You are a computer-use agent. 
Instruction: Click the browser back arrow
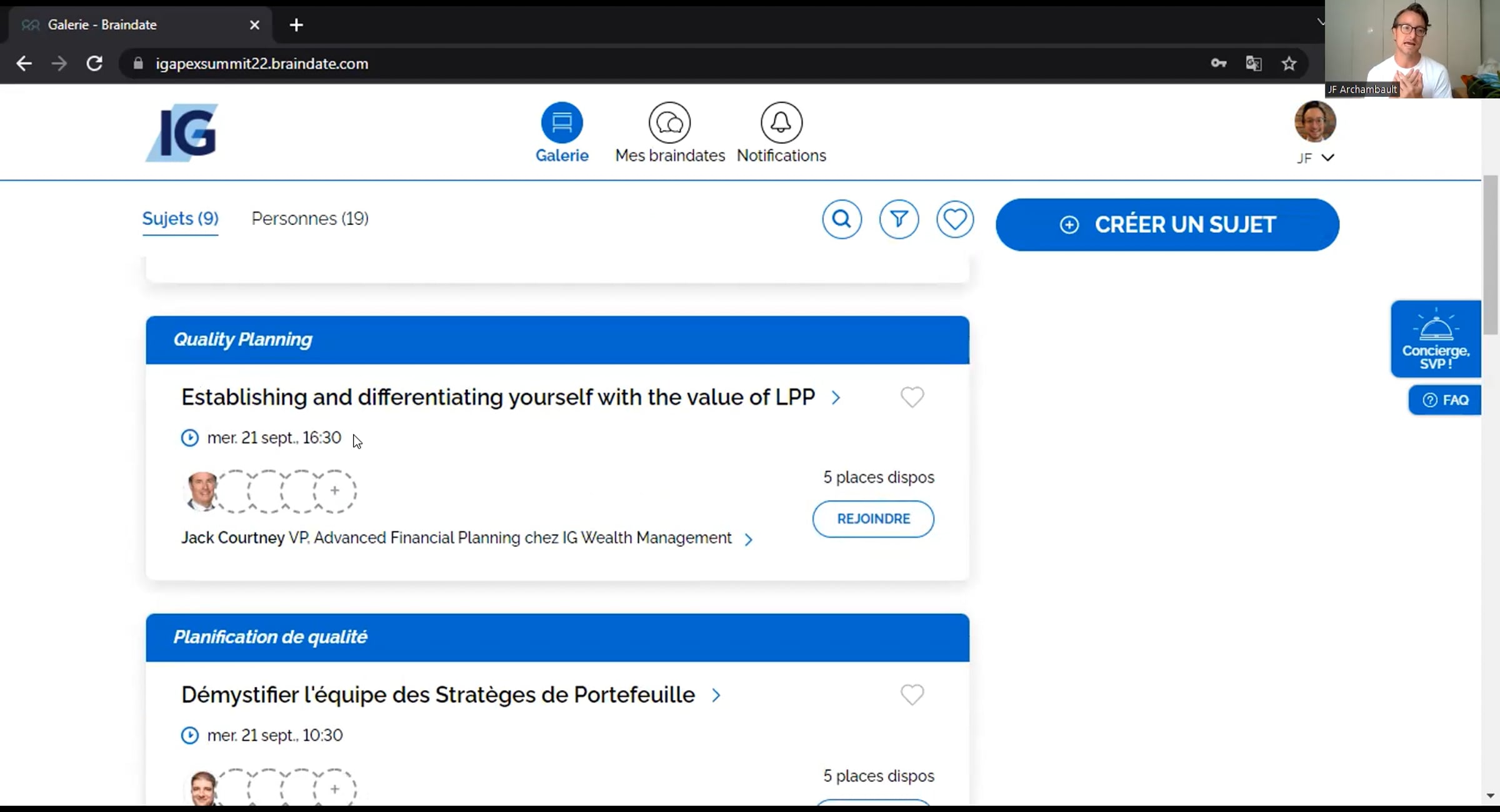click(x=24, y=64)
